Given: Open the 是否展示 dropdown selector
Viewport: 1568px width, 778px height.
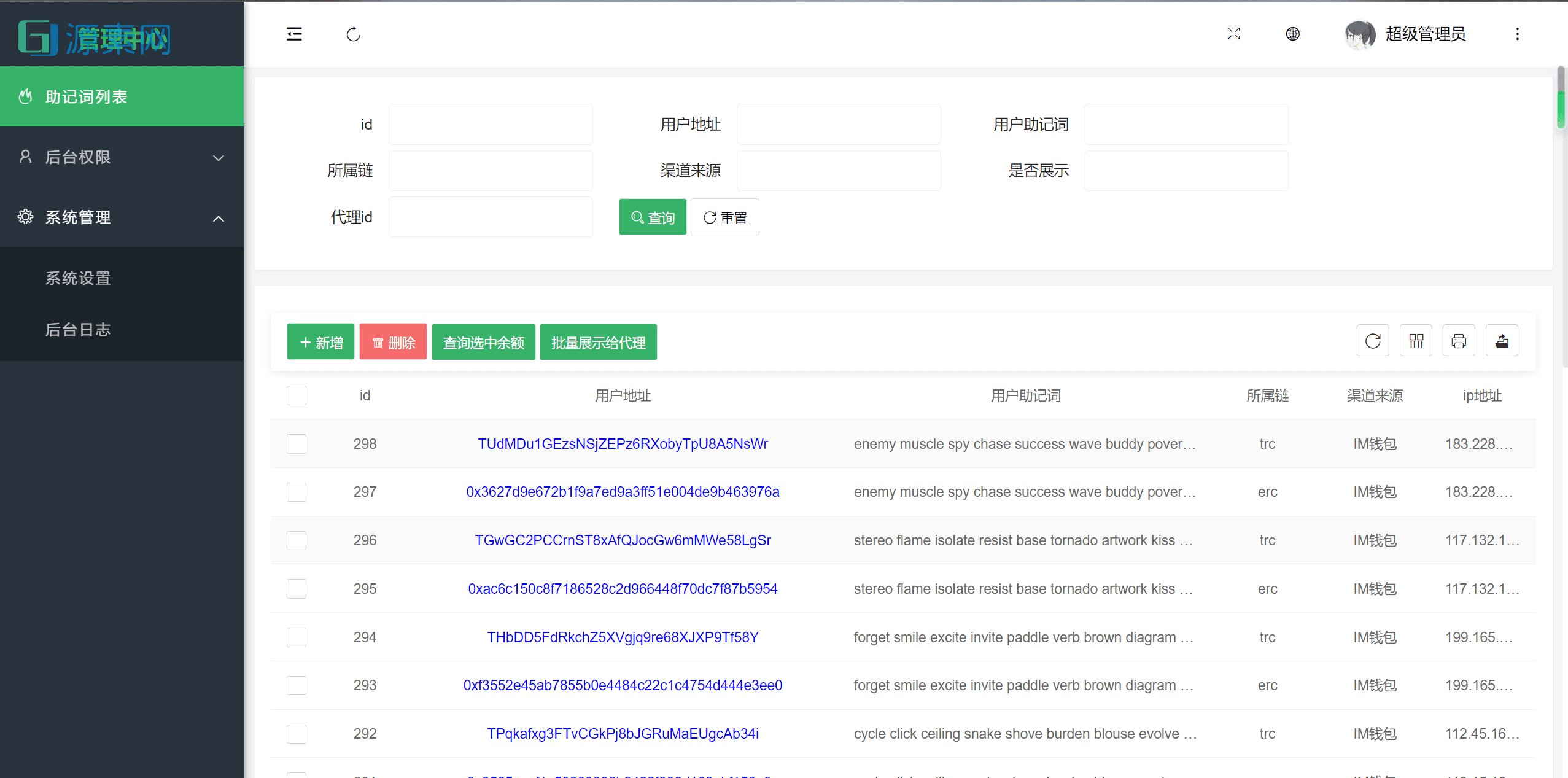Looking at the screenshot, I should click(x=1186, y=170).
